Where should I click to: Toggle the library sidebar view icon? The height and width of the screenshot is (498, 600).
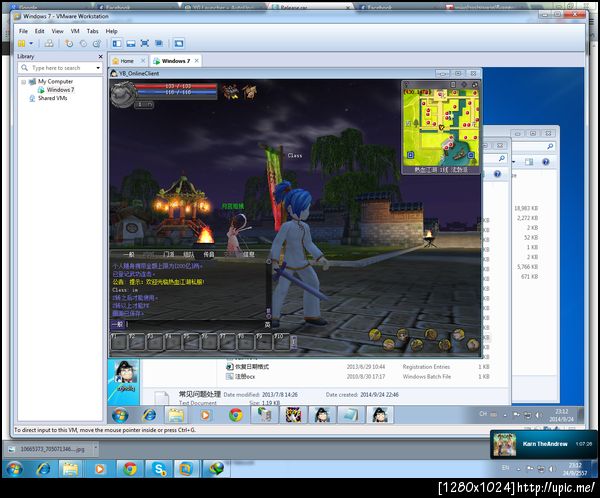tap(117, 43)
